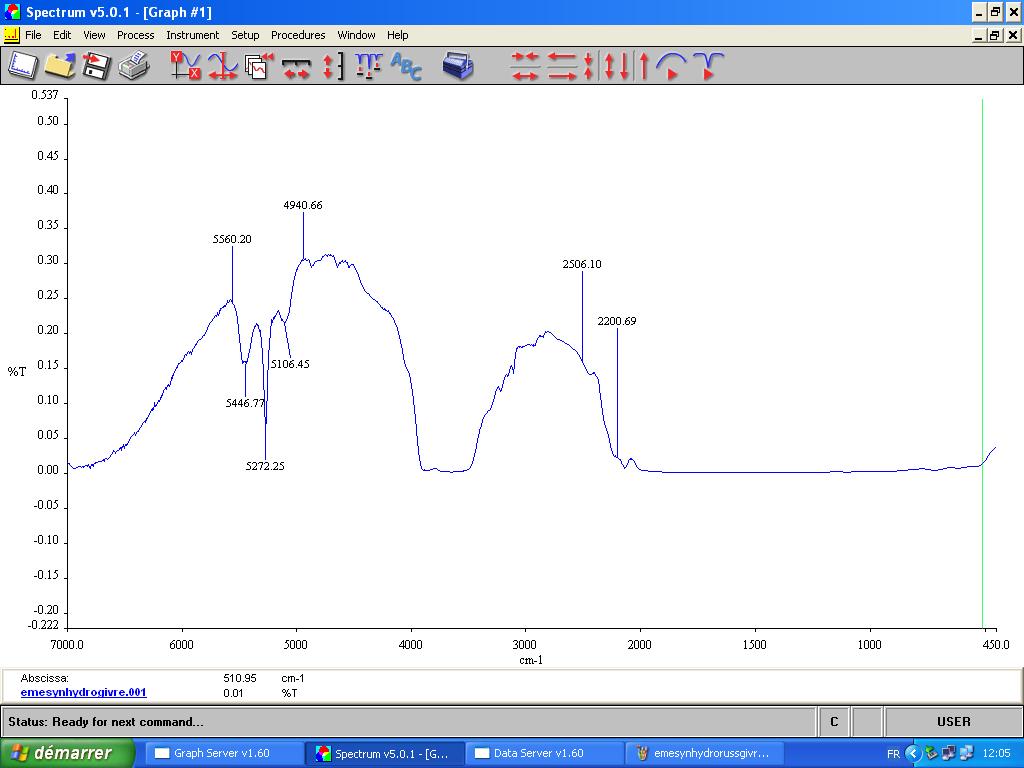The width and height of the screenshot is (1024, 768).
Task: Click the vertical range bracket icon
Action: coord(332,66)
